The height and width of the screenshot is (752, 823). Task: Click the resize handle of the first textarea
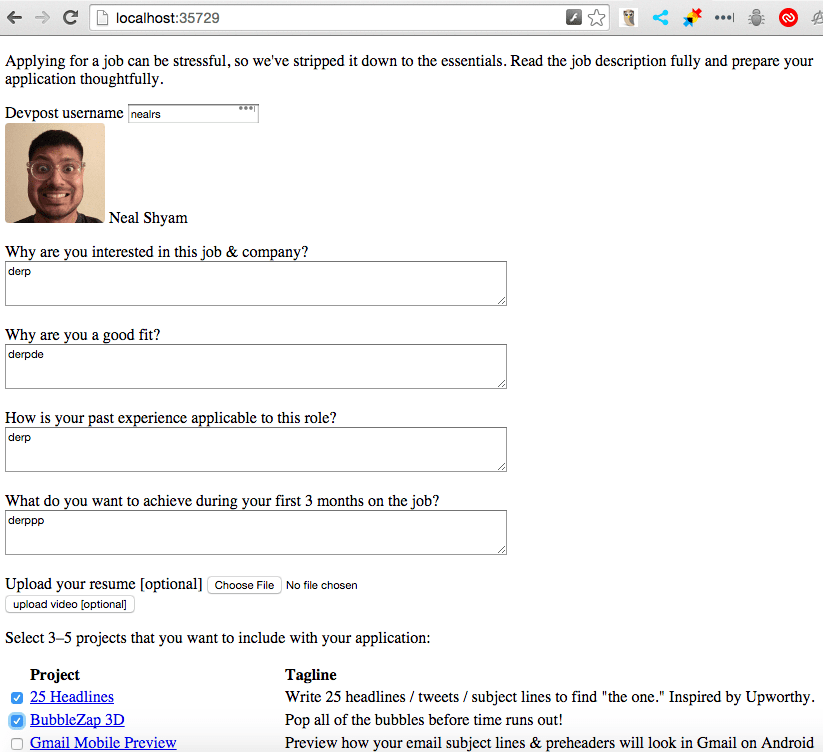tap(502, 300)
